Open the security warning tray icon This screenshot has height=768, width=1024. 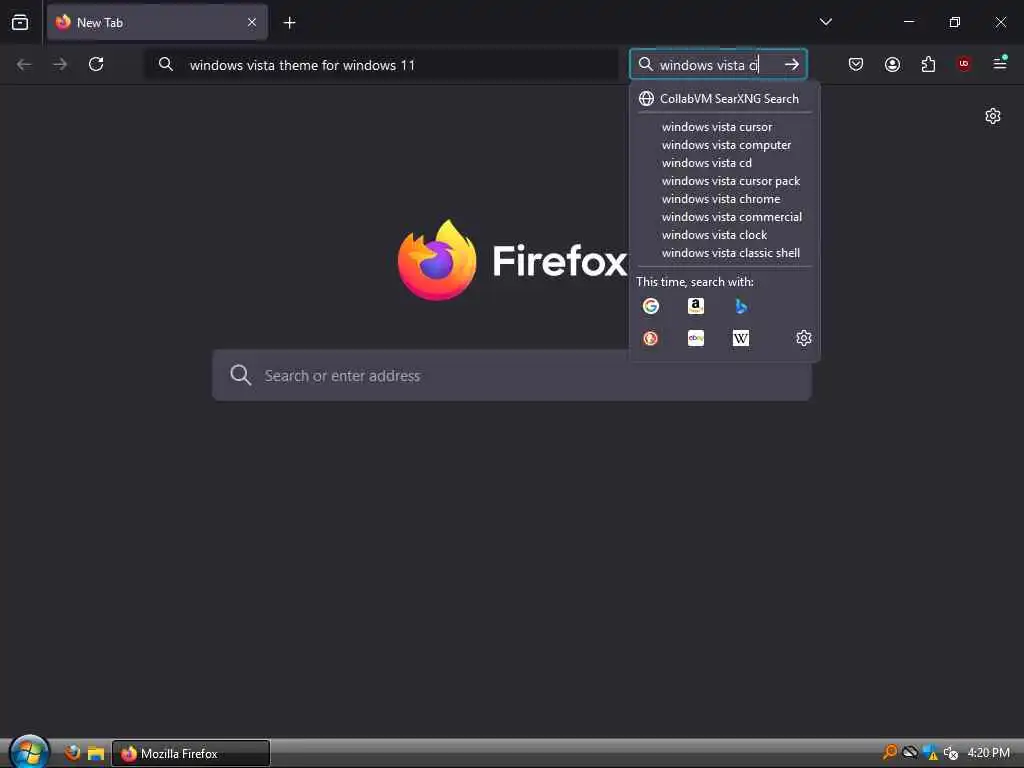click(930, 753)
